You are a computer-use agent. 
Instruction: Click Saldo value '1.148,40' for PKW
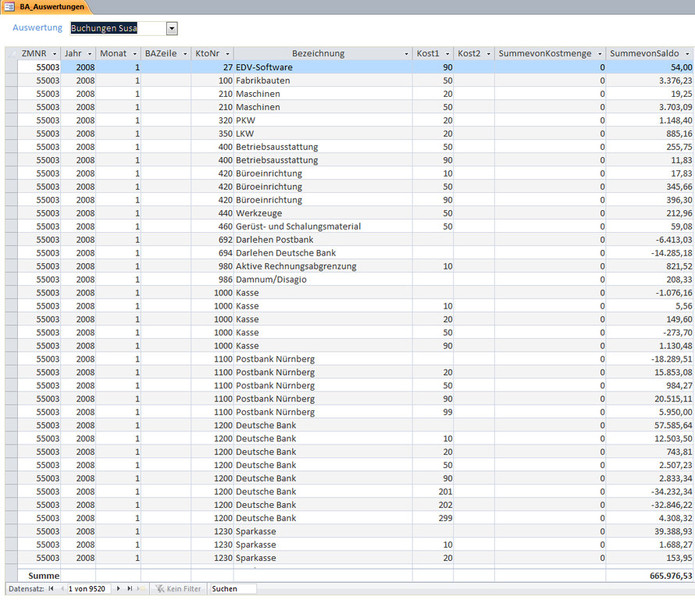click(650, 120)
